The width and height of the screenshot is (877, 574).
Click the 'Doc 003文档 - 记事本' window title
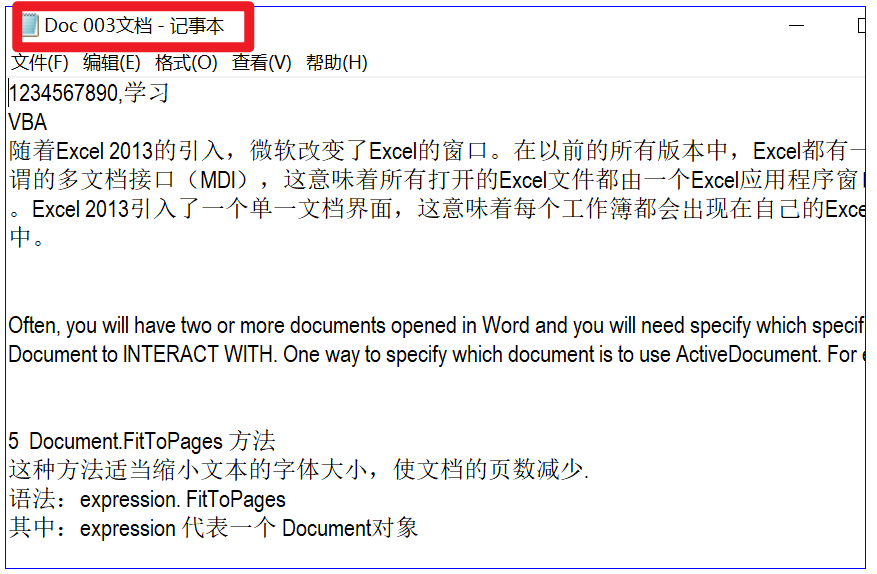click(134, 26)
